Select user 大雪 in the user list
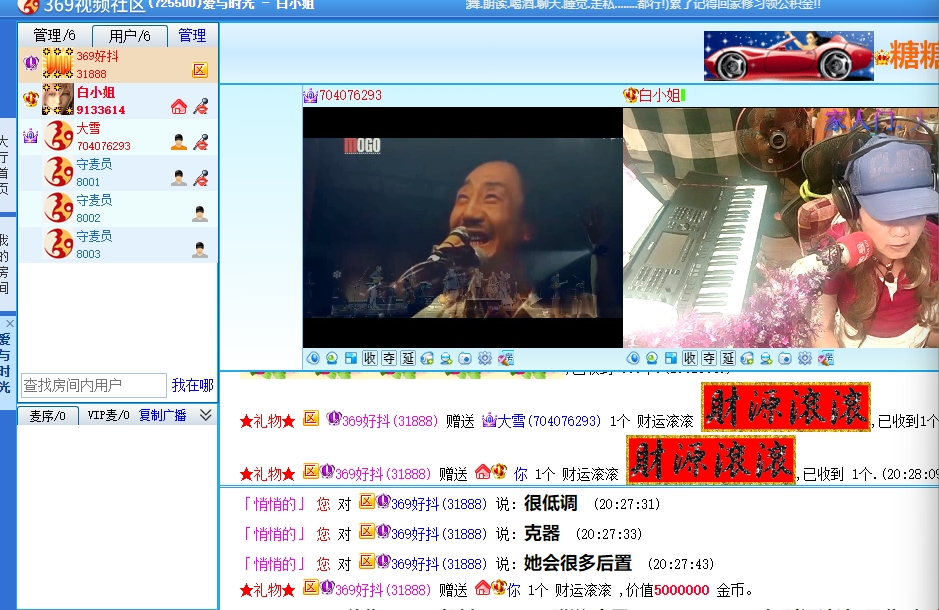Screen dimensions: 939x610 pyautogui.click(x=118, y=136)
